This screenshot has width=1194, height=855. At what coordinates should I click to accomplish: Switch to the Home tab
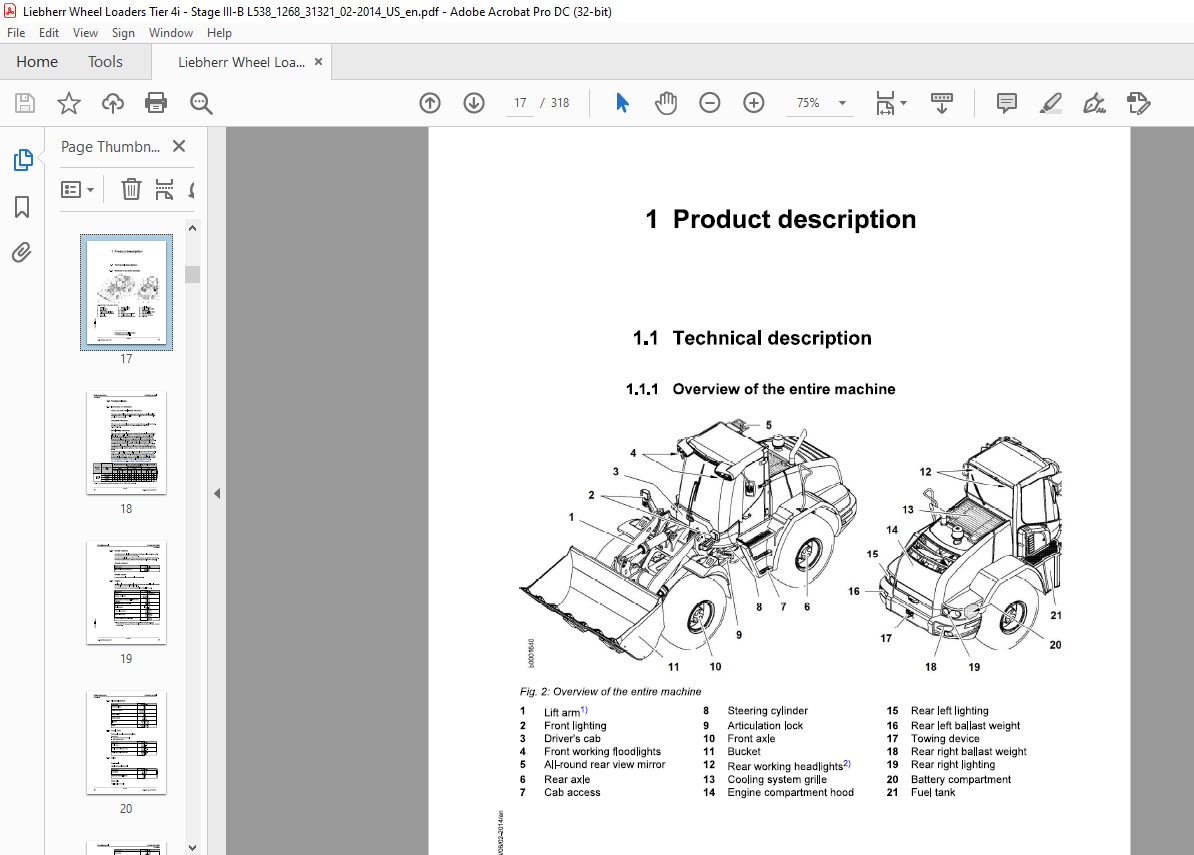[37, 62]
